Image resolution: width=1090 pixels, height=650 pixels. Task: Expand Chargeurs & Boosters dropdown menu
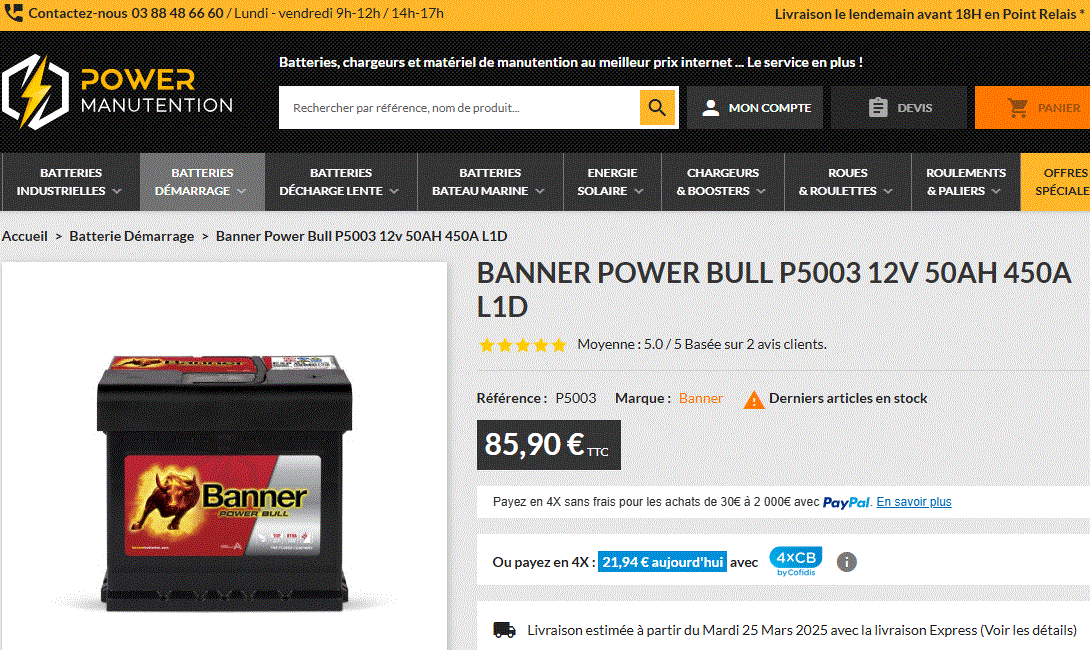coord(722,181)
